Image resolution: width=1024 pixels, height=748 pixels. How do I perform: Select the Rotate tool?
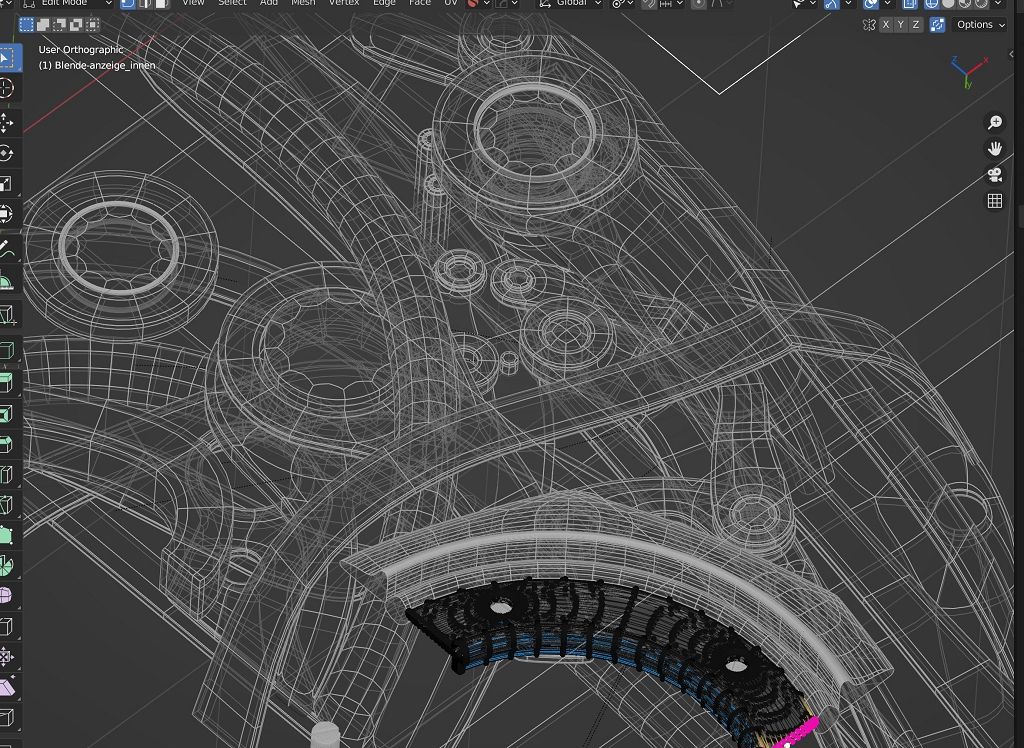[6, 154]
